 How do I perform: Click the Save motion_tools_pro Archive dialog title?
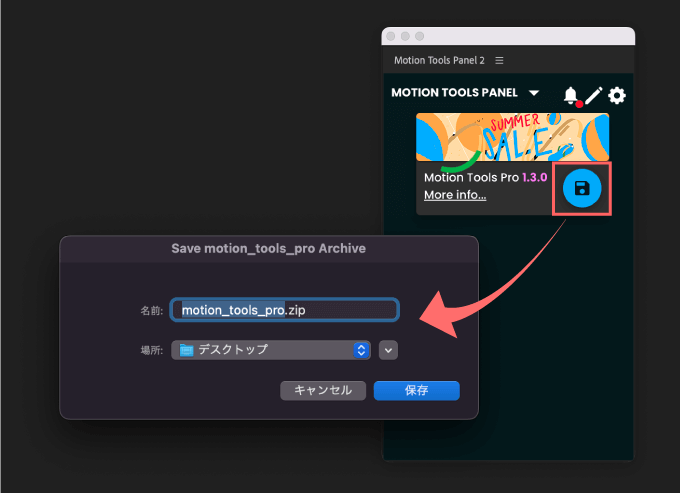pyautogui.click(x=268, y=248)
